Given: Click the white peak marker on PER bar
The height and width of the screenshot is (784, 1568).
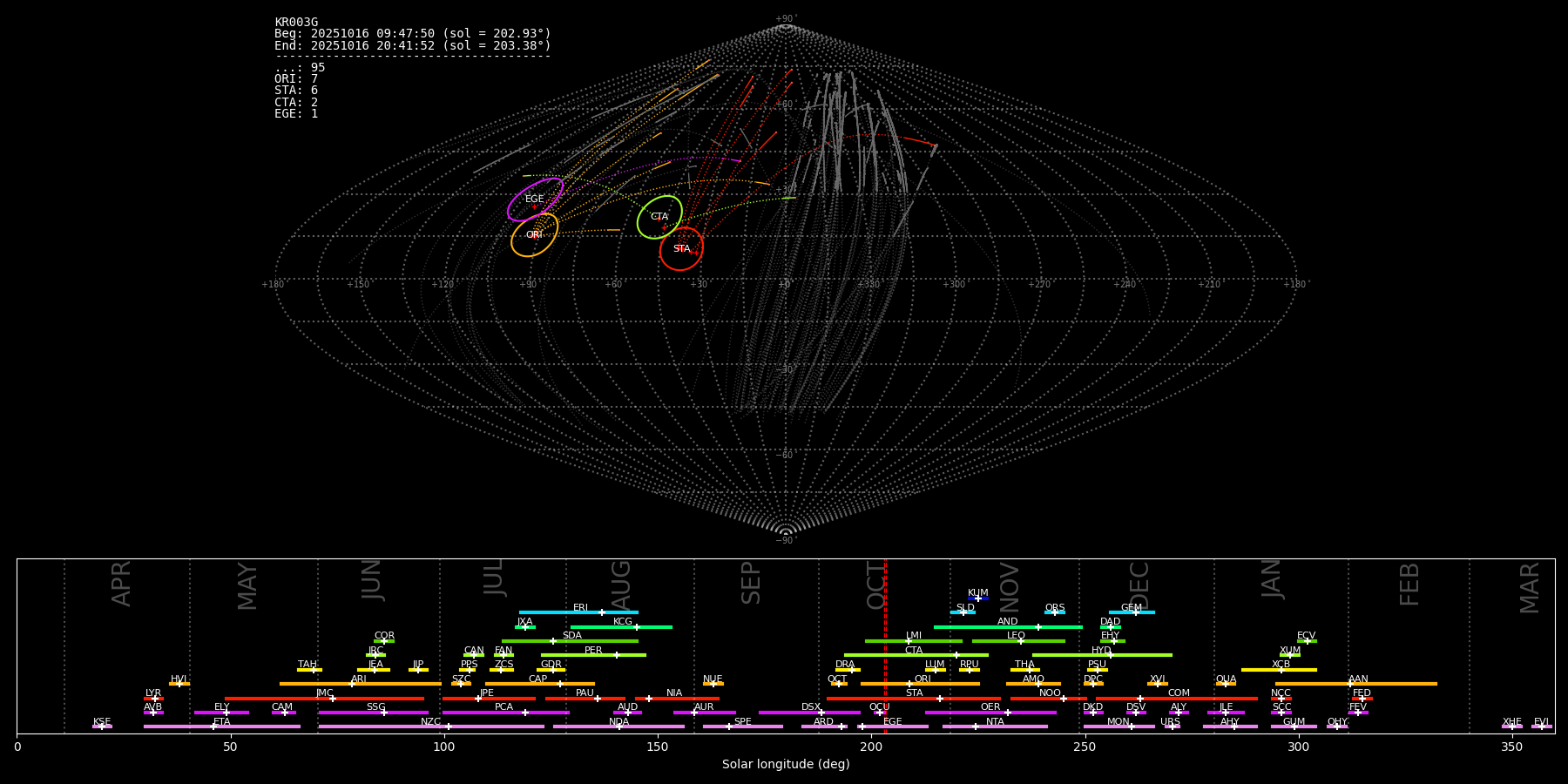Looking at the screenshot, I should pos(617,655).
